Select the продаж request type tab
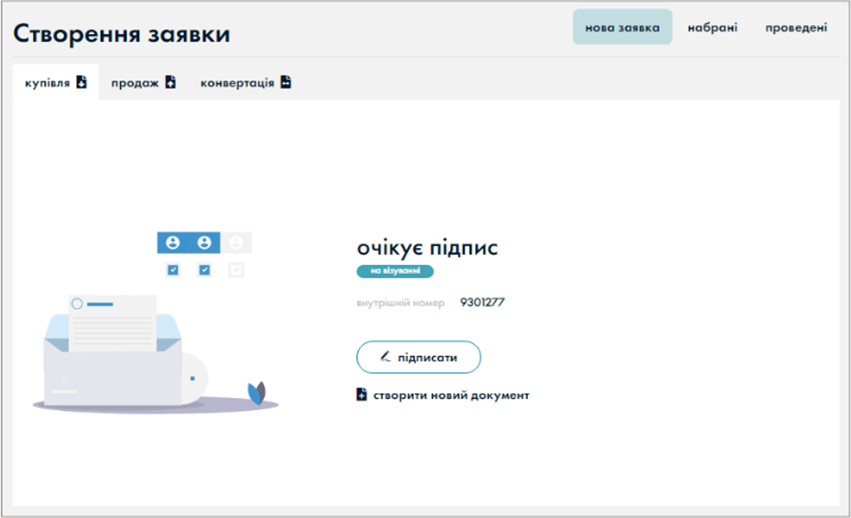The height and width of the screenshot is (518, 851). [135, 83]
